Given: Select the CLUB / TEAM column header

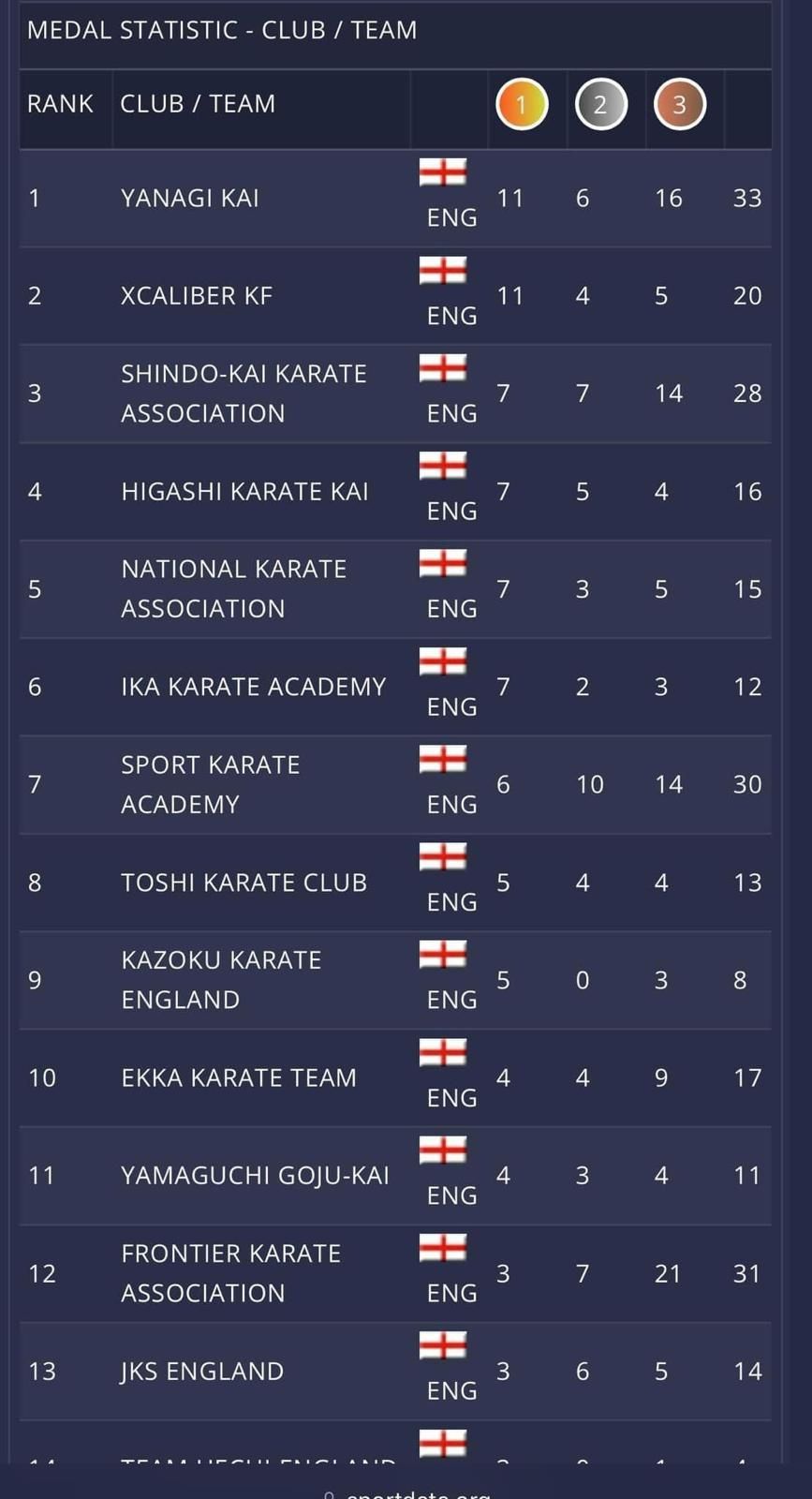Looking at the screenshot, I should tap(198, 104).
